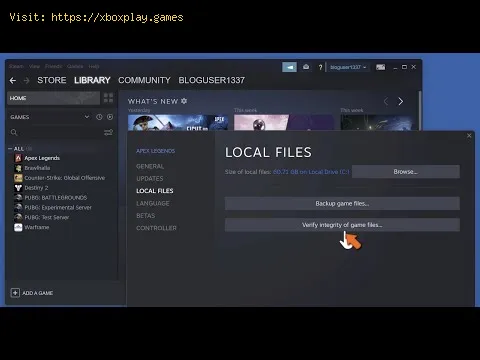
Task: Select PUBG: Test Server in list
Action: [47, 217]
